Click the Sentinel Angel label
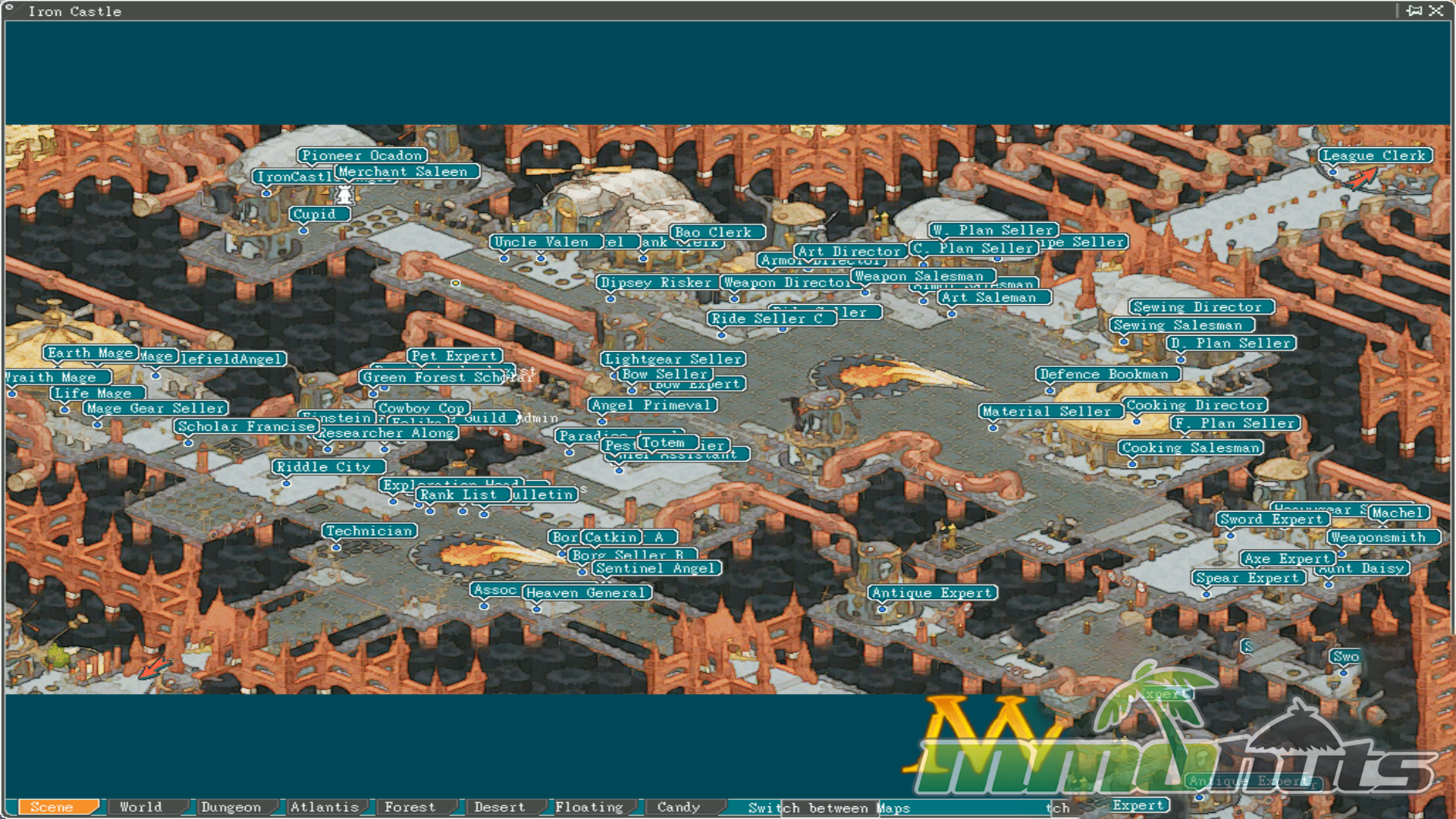1456x819 pixels. (655, 568)
